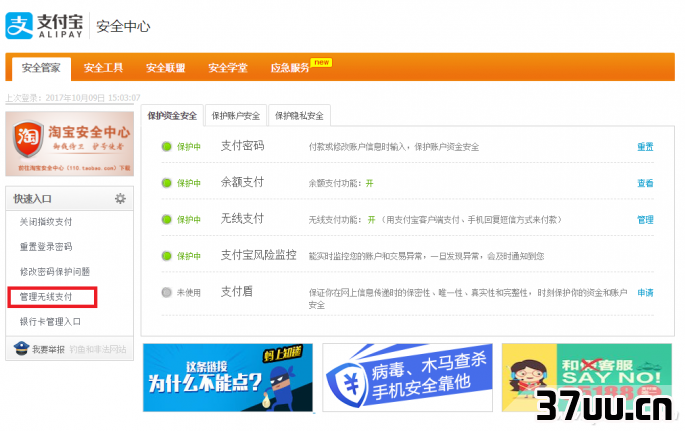Open 银行卡管理入口 quick entry

[50, 322]
